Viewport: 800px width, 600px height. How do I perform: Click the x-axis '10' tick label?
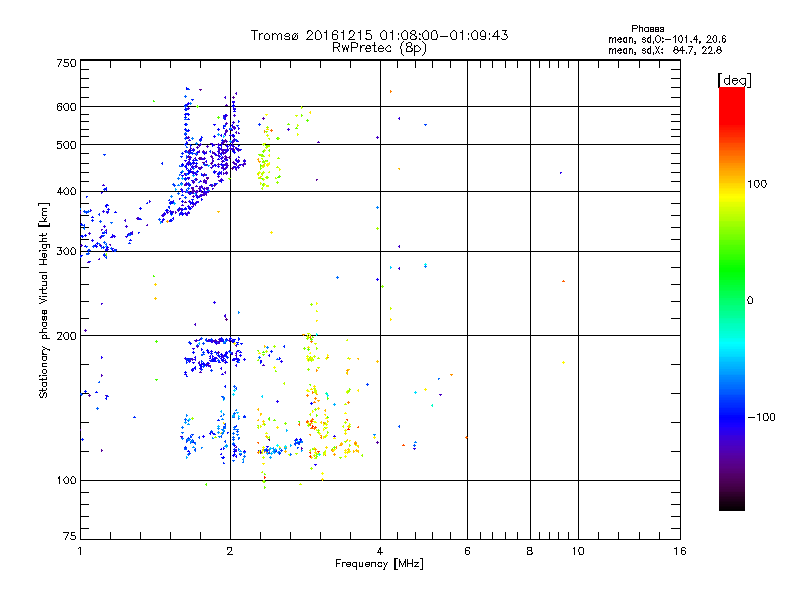point(578,551)
